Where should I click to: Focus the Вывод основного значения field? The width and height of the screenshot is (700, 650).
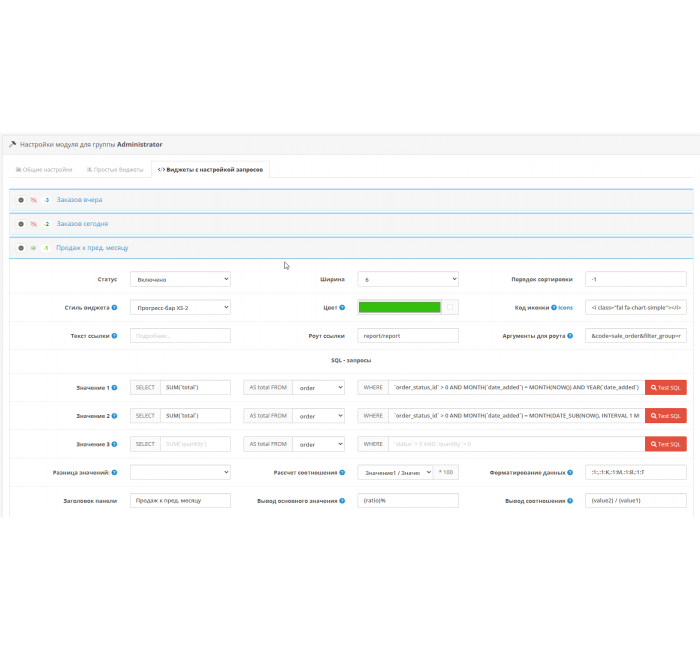pyautogui.click(x=408, y=501)
